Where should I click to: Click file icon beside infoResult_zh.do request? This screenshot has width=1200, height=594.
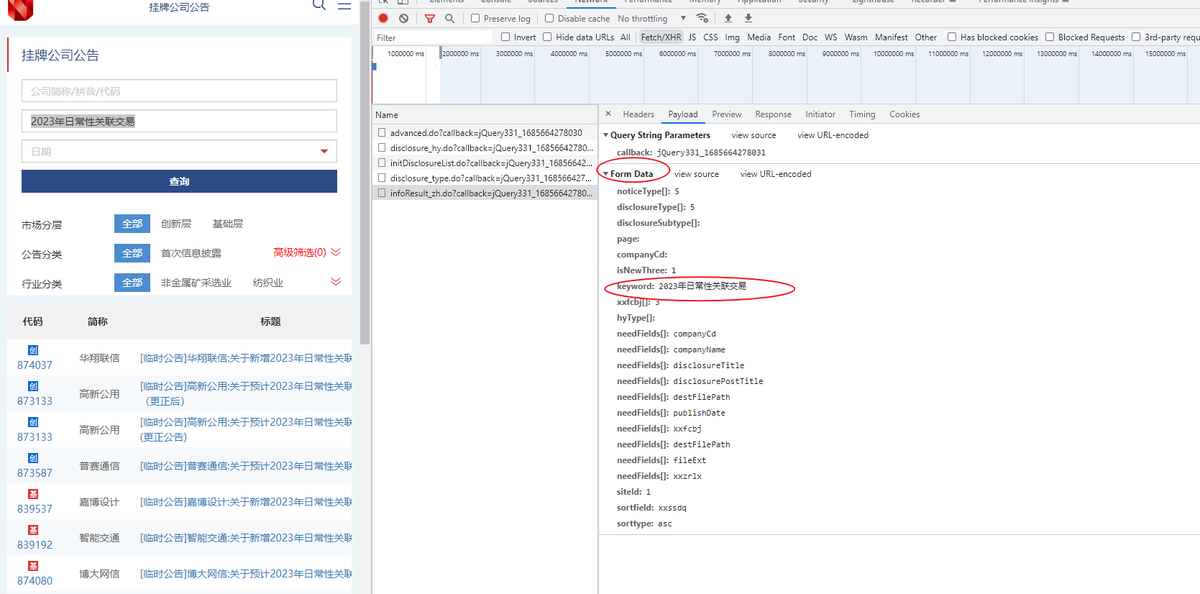[x=382, y=193]
